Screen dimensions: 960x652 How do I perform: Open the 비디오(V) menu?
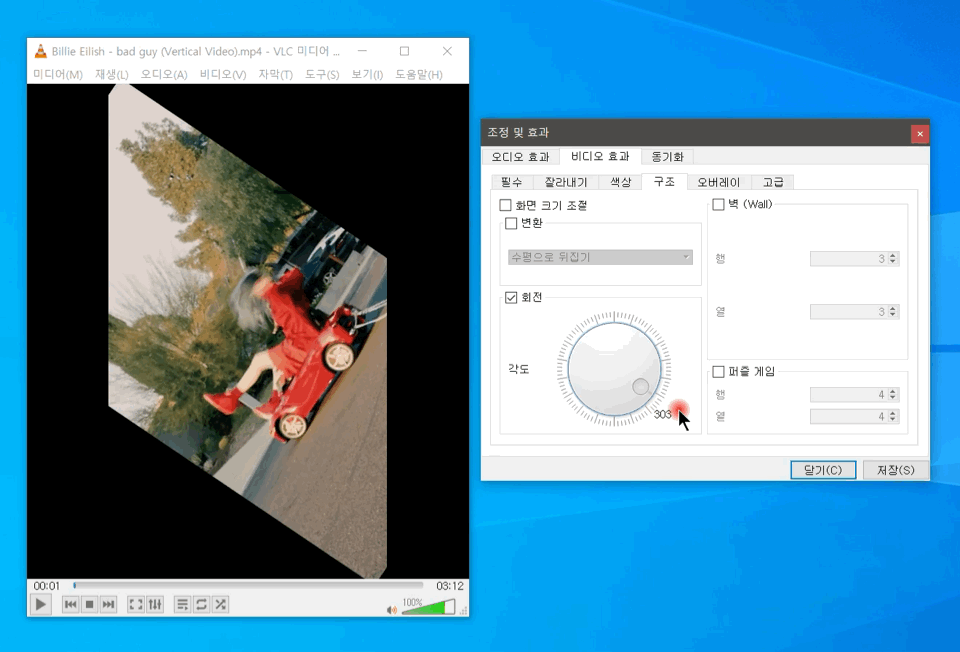click(x=223, y=74)
